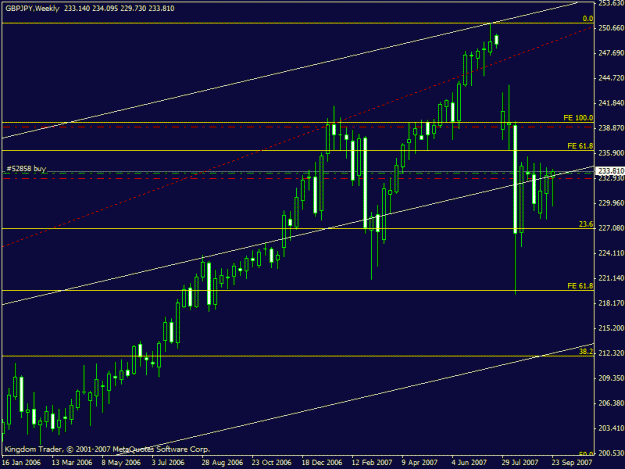625x469 pixels.
Task: Click the 235.900 price axis label
Action: click(611, 153)
